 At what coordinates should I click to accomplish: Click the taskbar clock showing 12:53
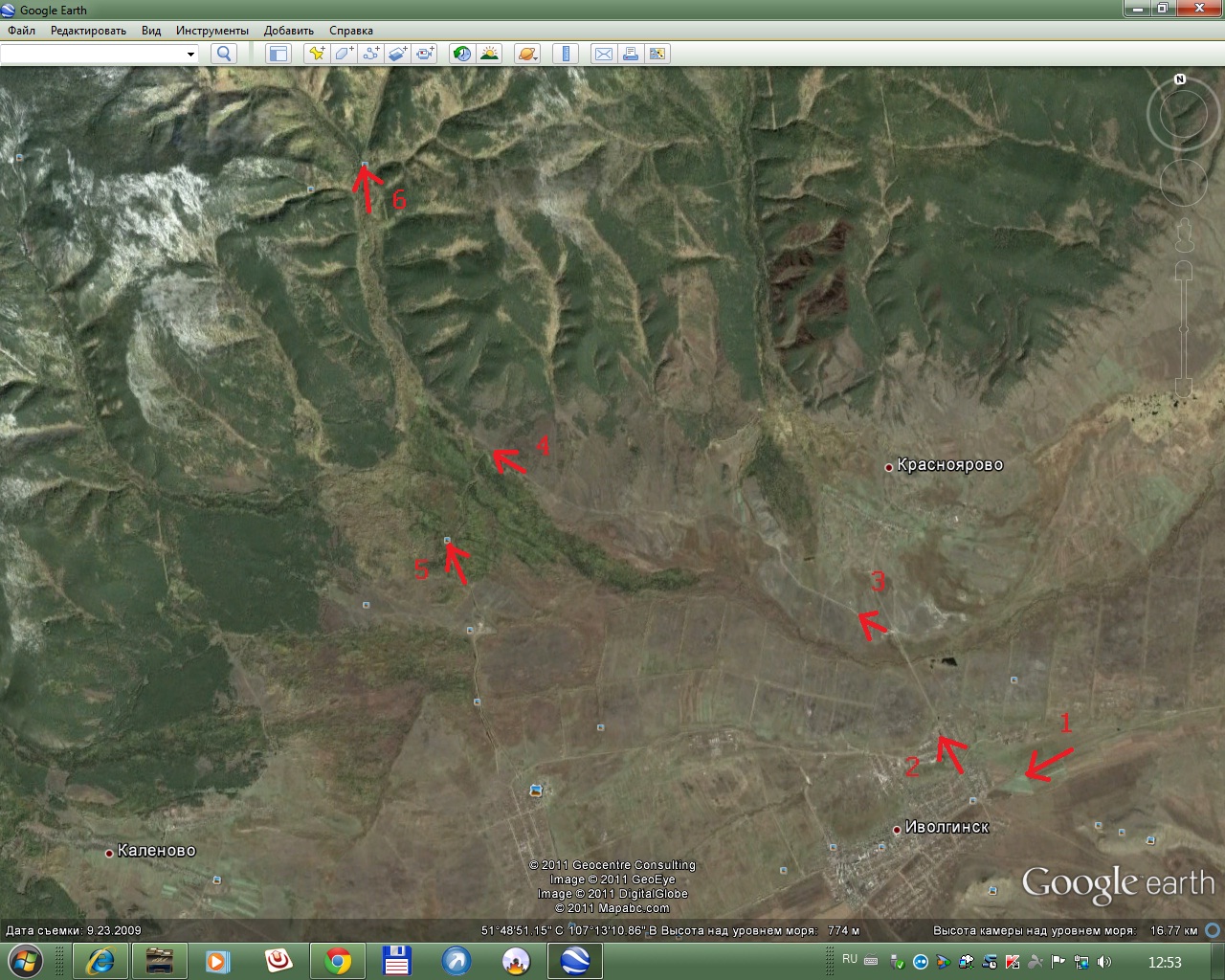tap(1165, 962)
